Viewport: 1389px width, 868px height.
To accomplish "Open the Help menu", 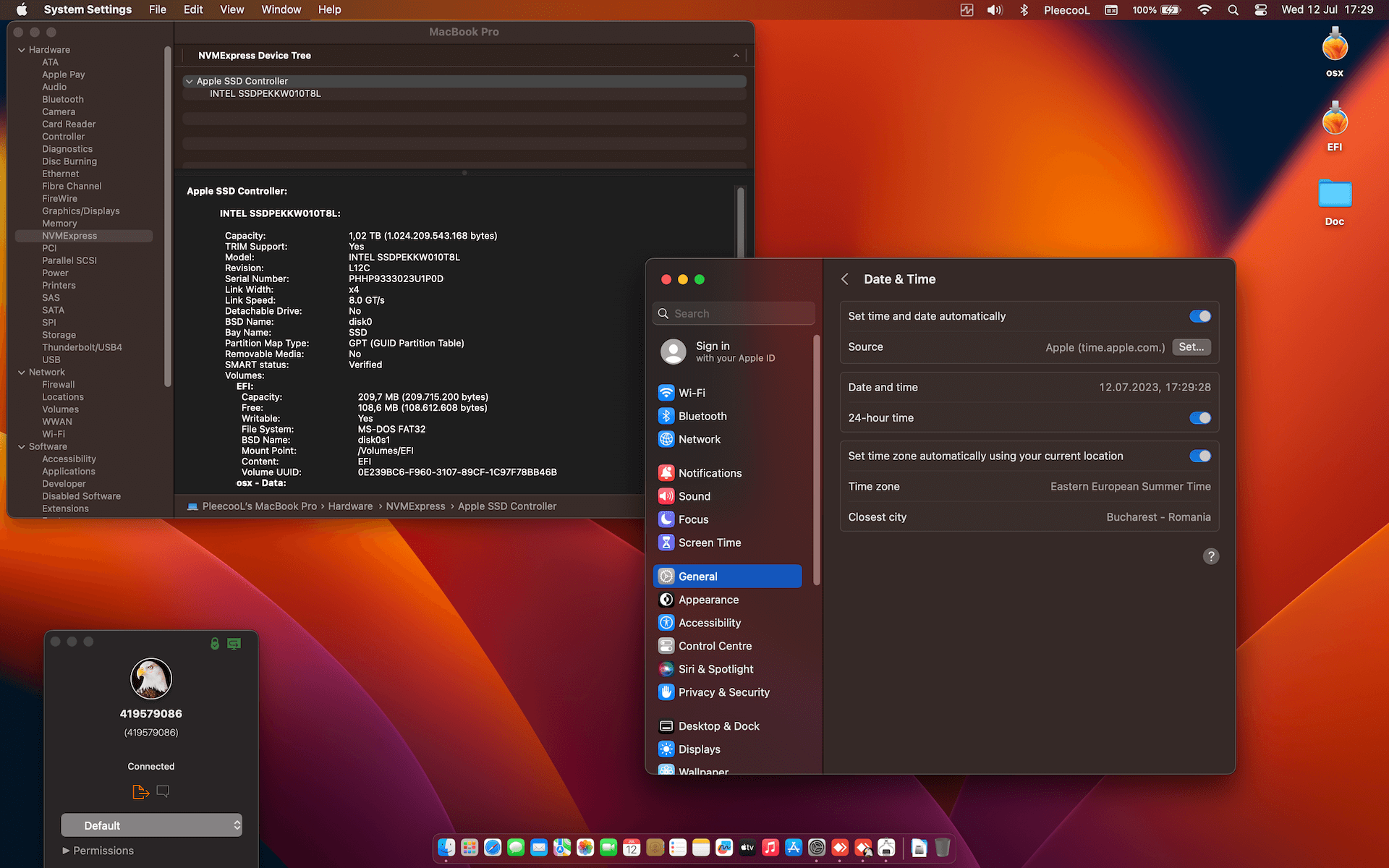I will click(x=329, y=10).
